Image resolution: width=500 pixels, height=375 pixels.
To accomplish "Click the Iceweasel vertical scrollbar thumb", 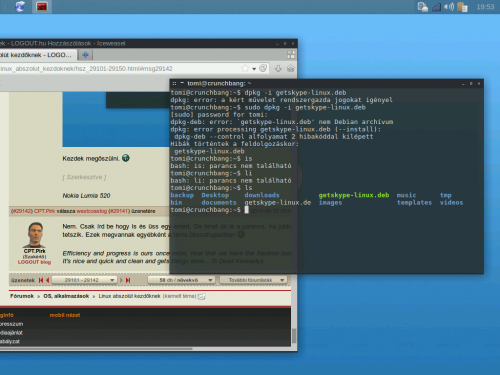I will pyautogui.click(x=294, y=336).
